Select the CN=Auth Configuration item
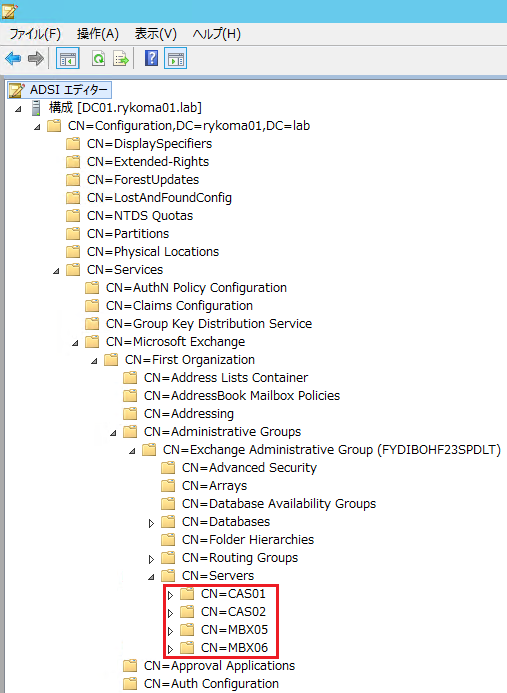 pyautogui.click(x=211, y=683)
